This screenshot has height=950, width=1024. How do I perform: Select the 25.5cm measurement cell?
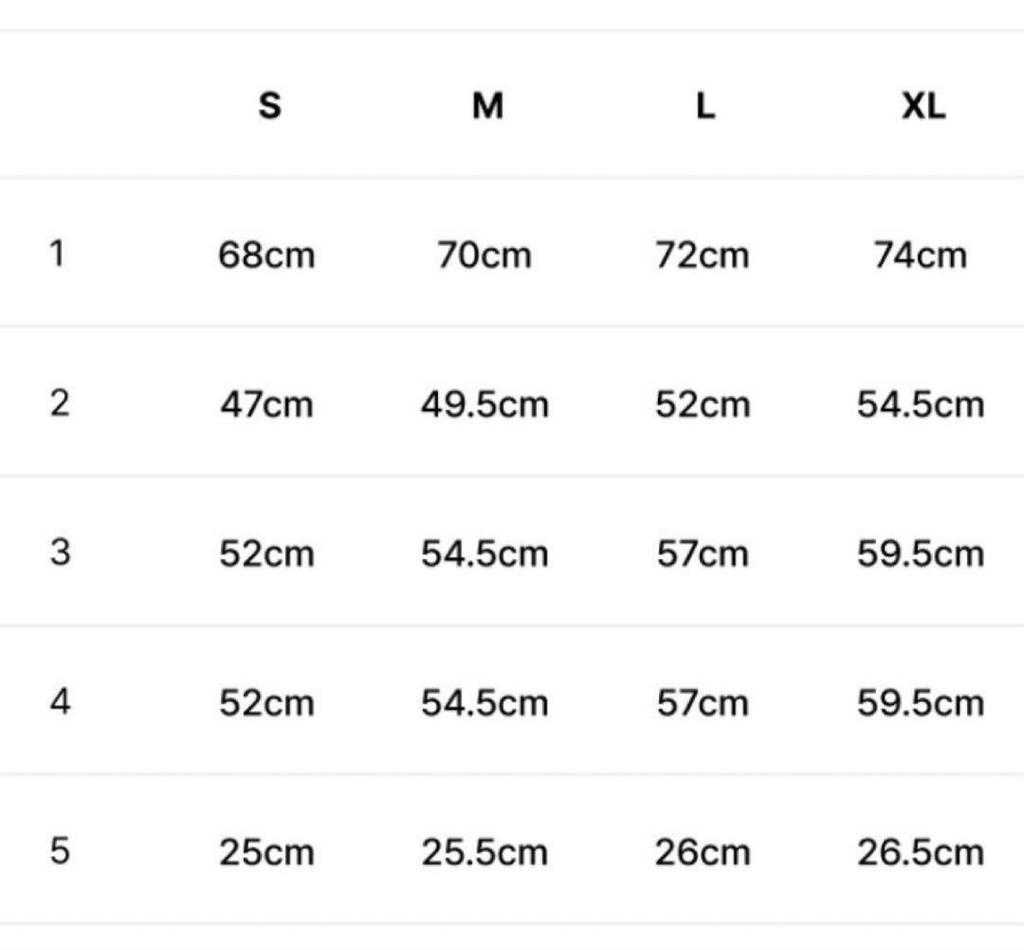484,853
